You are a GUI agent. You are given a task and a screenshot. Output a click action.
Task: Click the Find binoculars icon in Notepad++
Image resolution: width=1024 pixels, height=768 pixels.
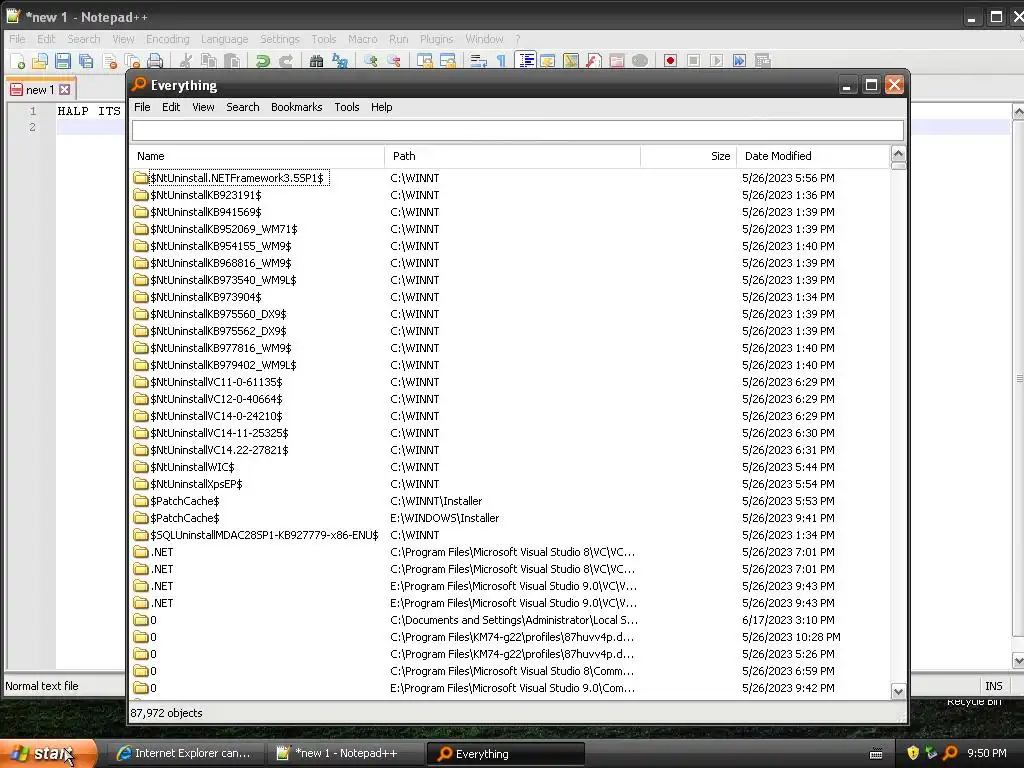click(317, 61)
